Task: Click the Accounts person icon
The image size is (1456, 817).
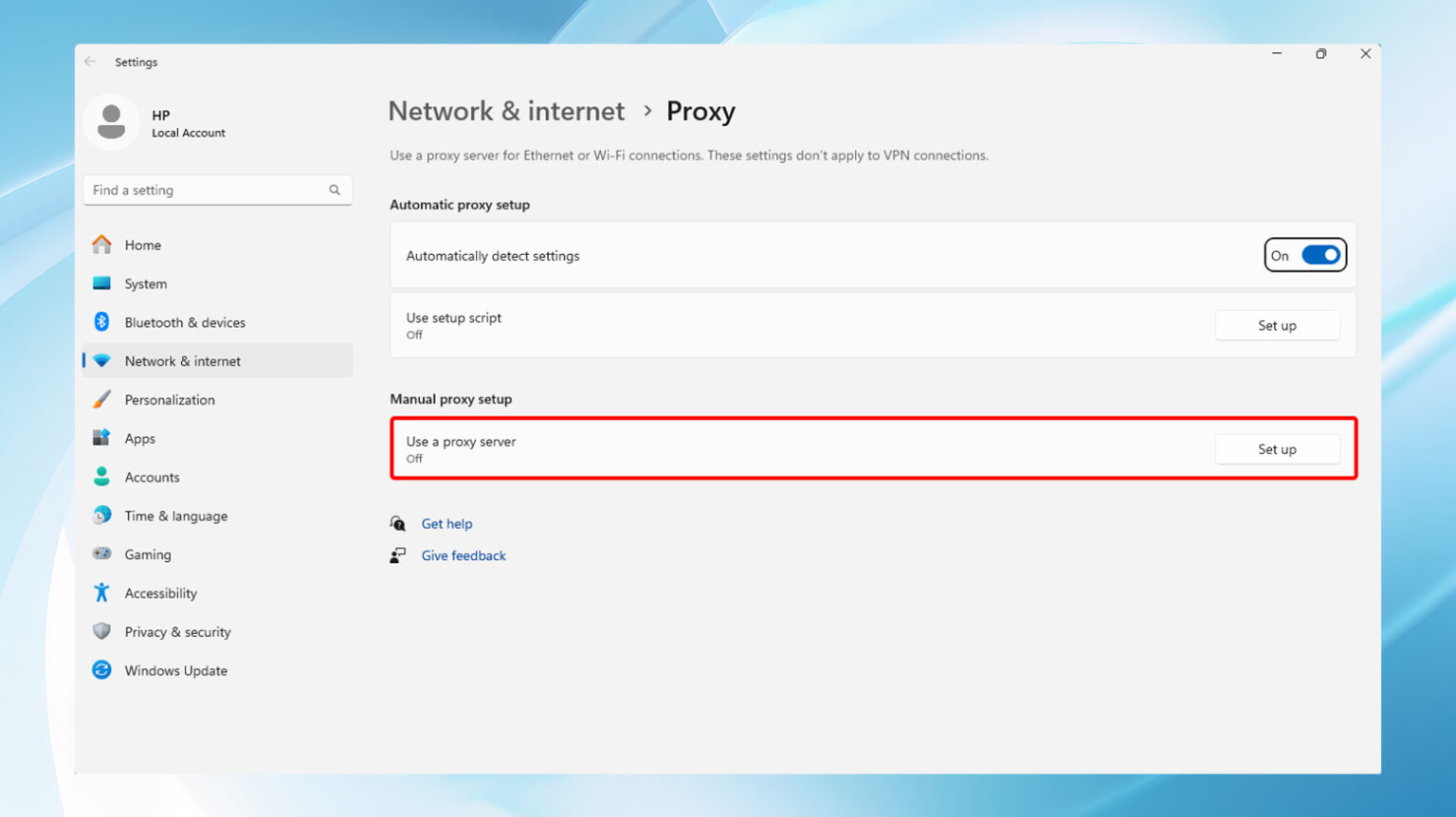Action: click(x=101, y=477)
